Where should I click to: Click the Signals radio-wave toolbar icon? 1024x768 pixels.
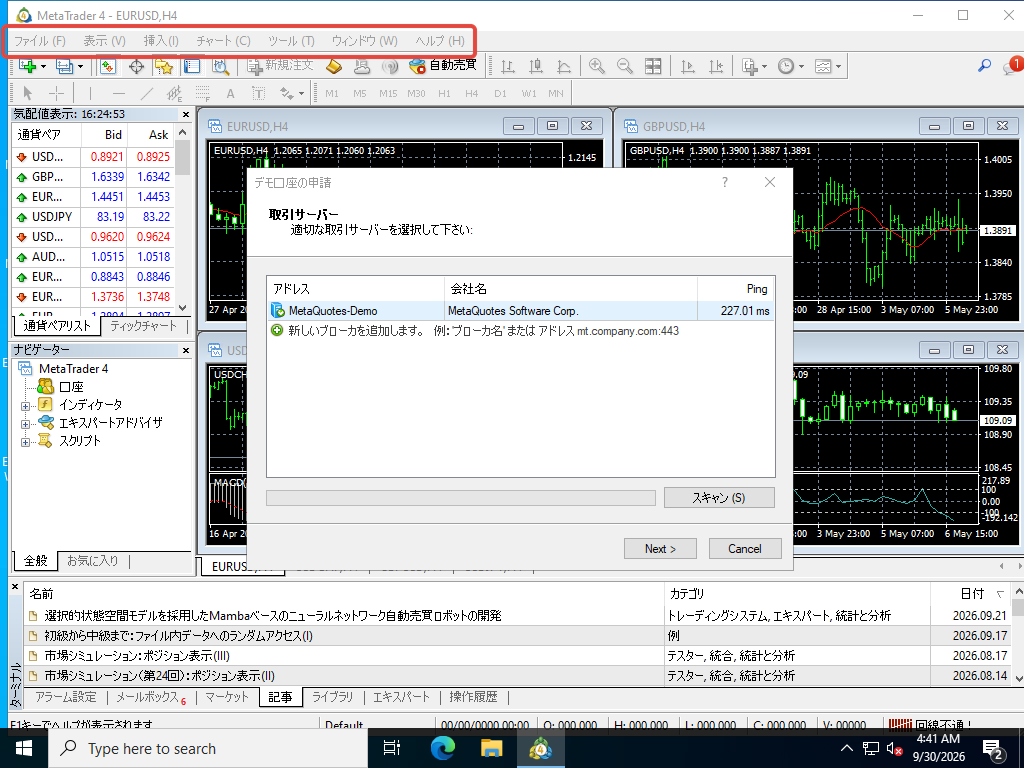point(390,66)
